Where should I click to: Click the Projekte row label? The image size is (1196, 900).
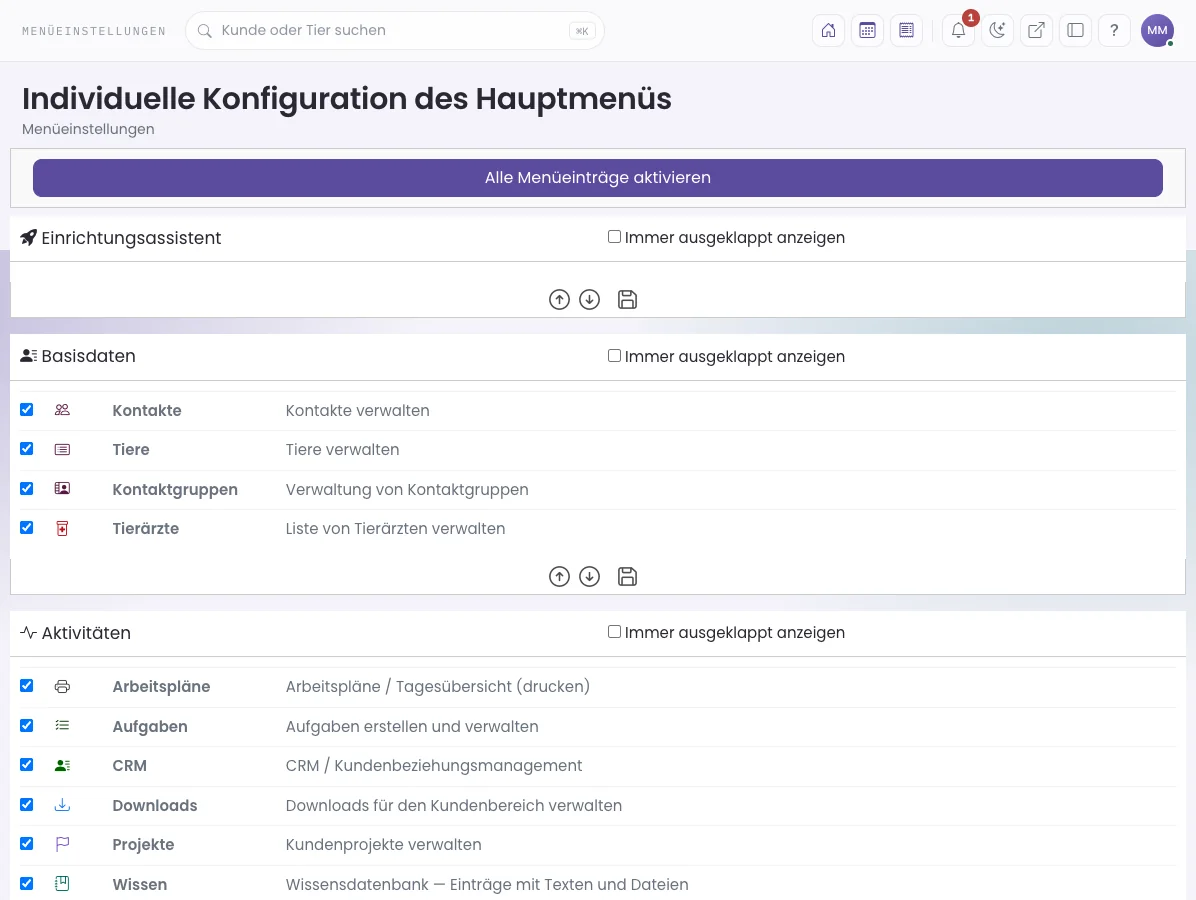[143, 844]
